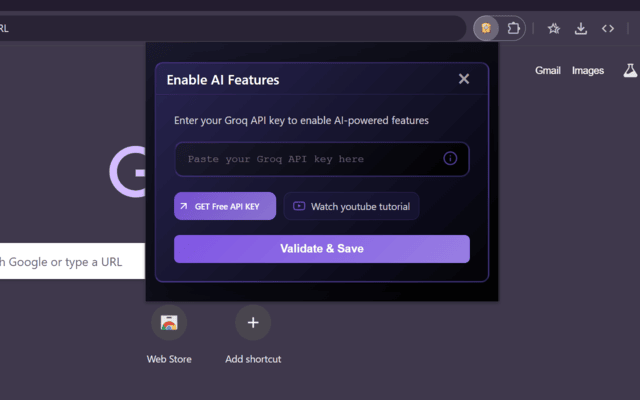The height and width of the screenshot is (400, 640).
Task: Close the Enable AI Features dialog
Action: 464,79
